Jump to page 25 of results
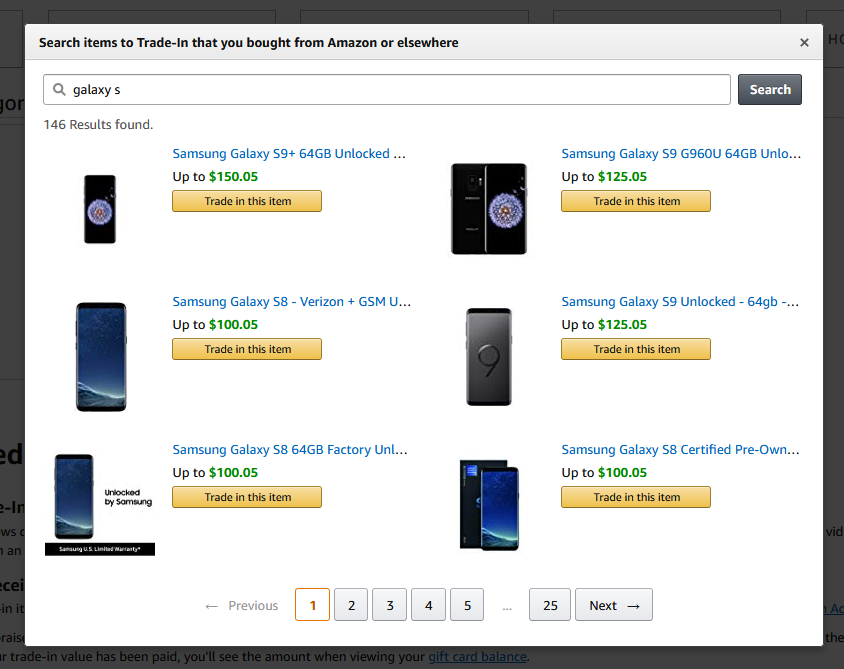 [x=549, y=605]
